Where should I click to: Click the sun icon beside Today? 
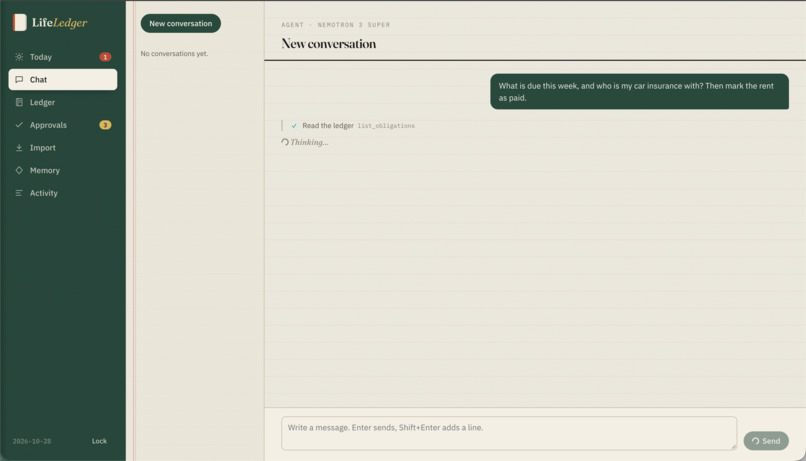point(19,57)
